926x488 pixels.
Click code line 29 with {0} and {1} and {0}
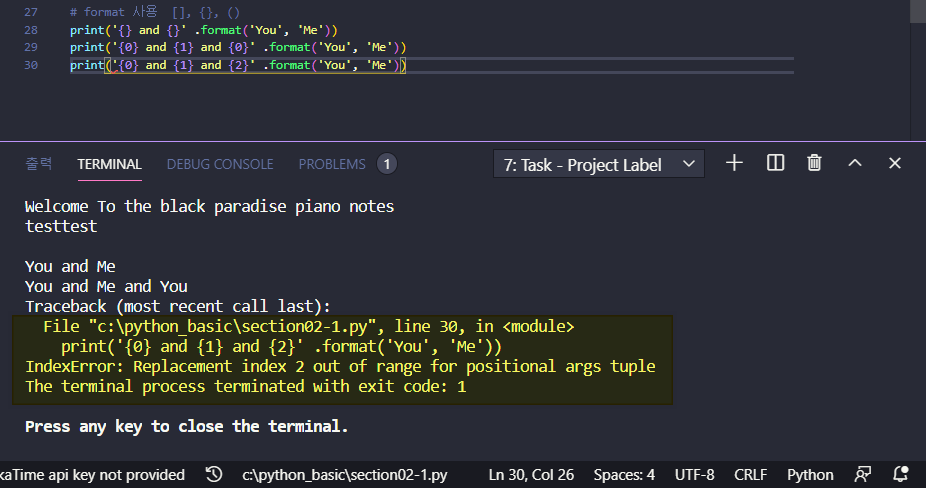tap(238, 47)
